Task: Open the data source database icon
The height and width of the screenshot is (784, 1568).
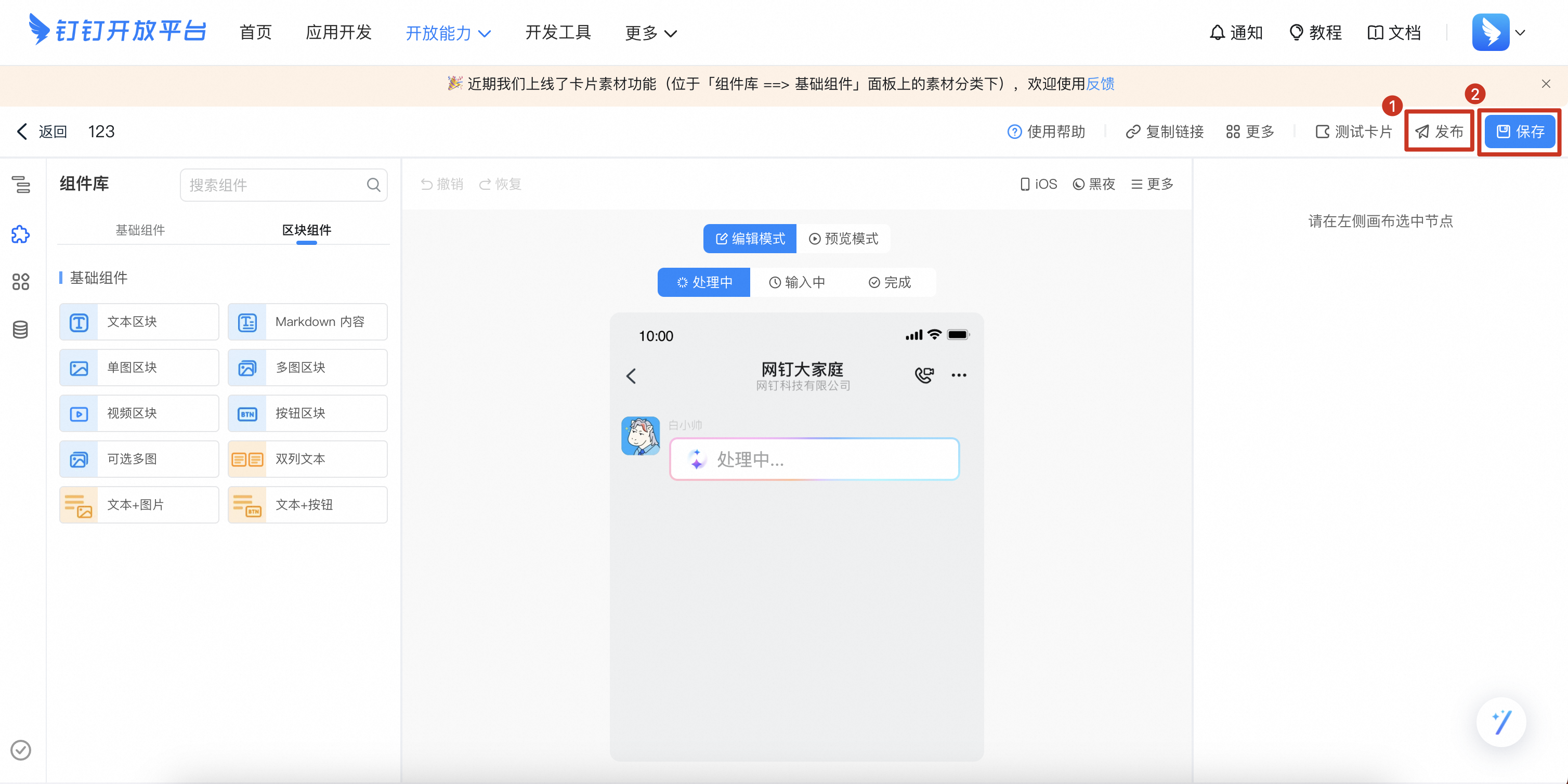Action: (x=21, y=330)
